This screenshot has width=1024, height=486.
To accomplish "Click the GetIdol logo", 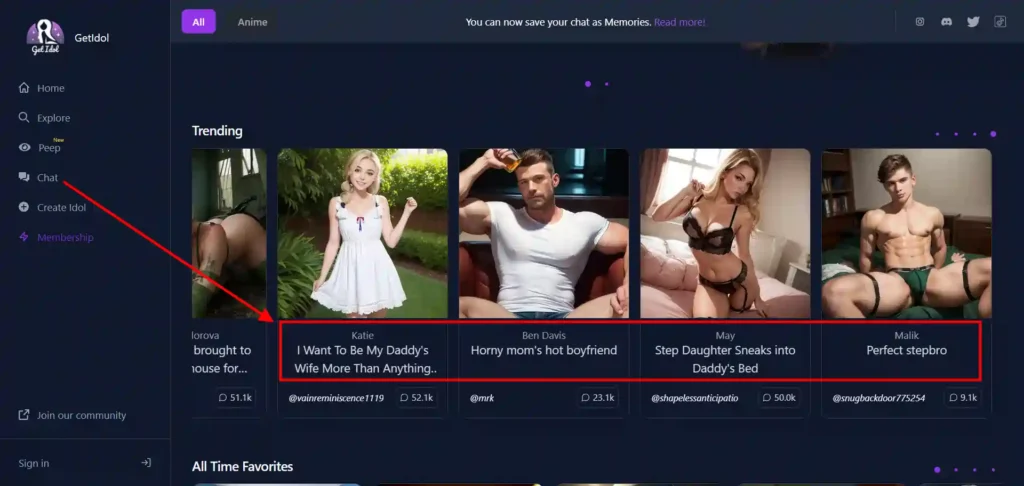I will click(45, 37).
